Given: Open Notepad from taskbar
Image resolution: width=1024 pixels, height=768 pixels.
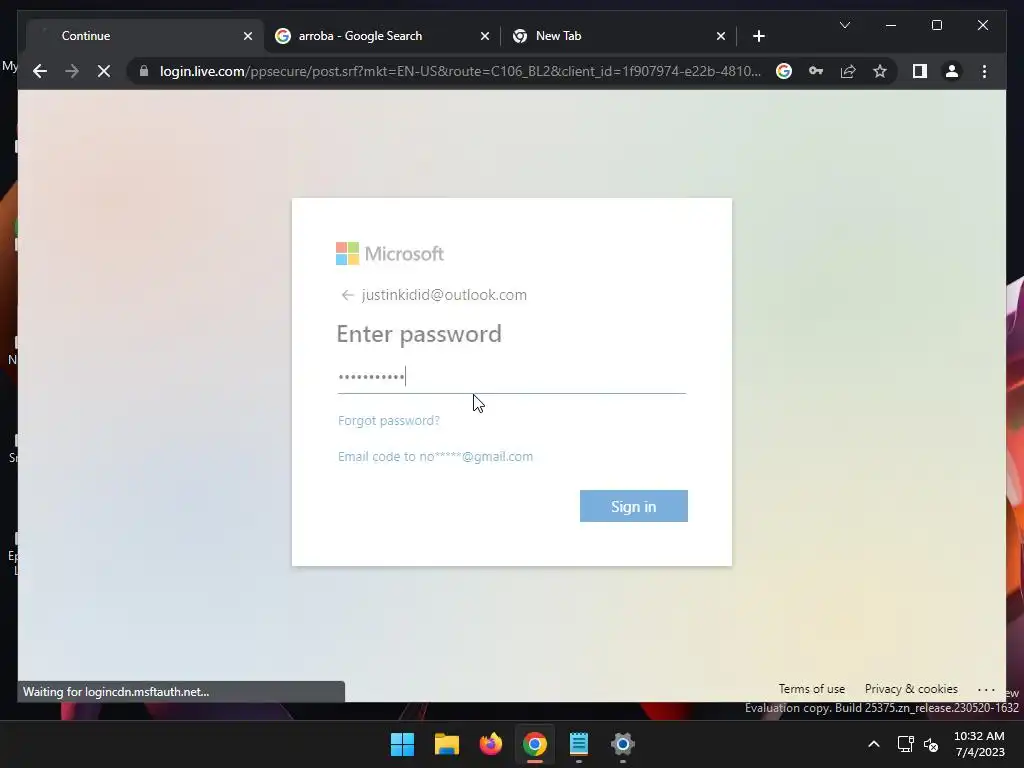Looking at the screenshot, I should [x=579, y=744].
